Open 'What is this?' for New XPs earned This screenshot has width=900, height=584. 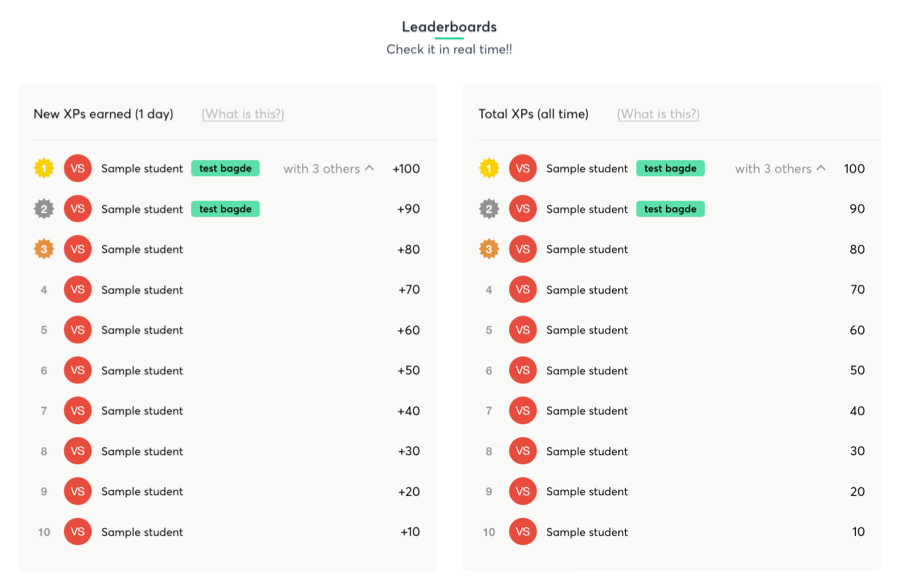(x=243, y=114)
